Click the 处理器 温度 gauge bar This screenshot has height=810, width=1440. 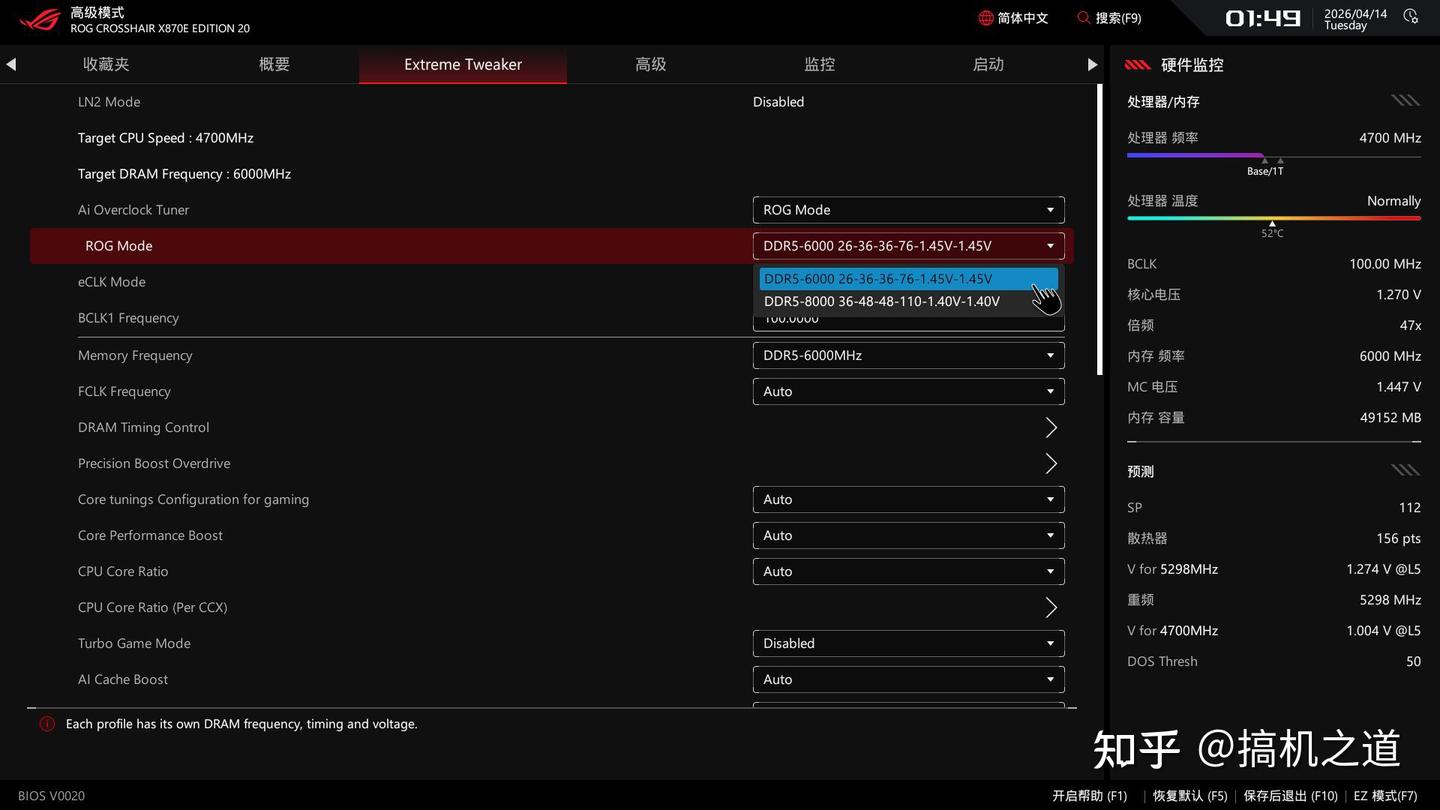click(1273, 218)
